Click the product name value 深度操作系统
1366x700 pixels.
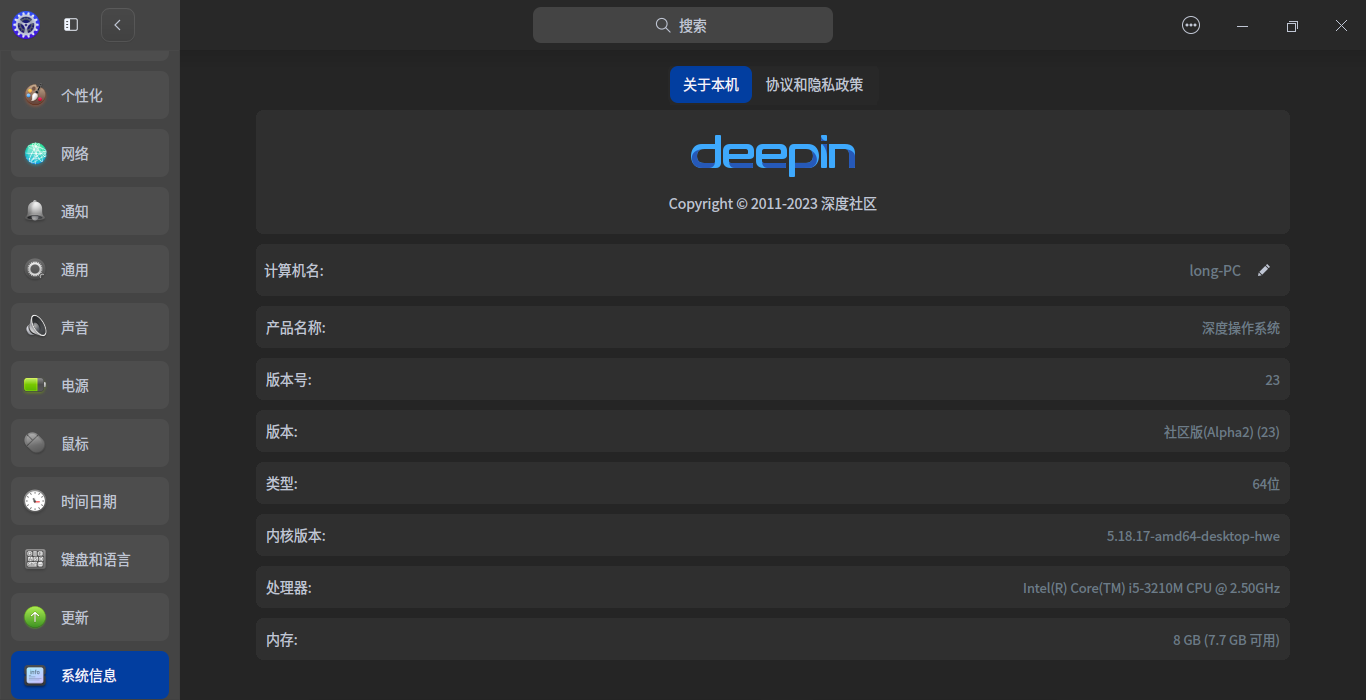[x=1241, y=328]
